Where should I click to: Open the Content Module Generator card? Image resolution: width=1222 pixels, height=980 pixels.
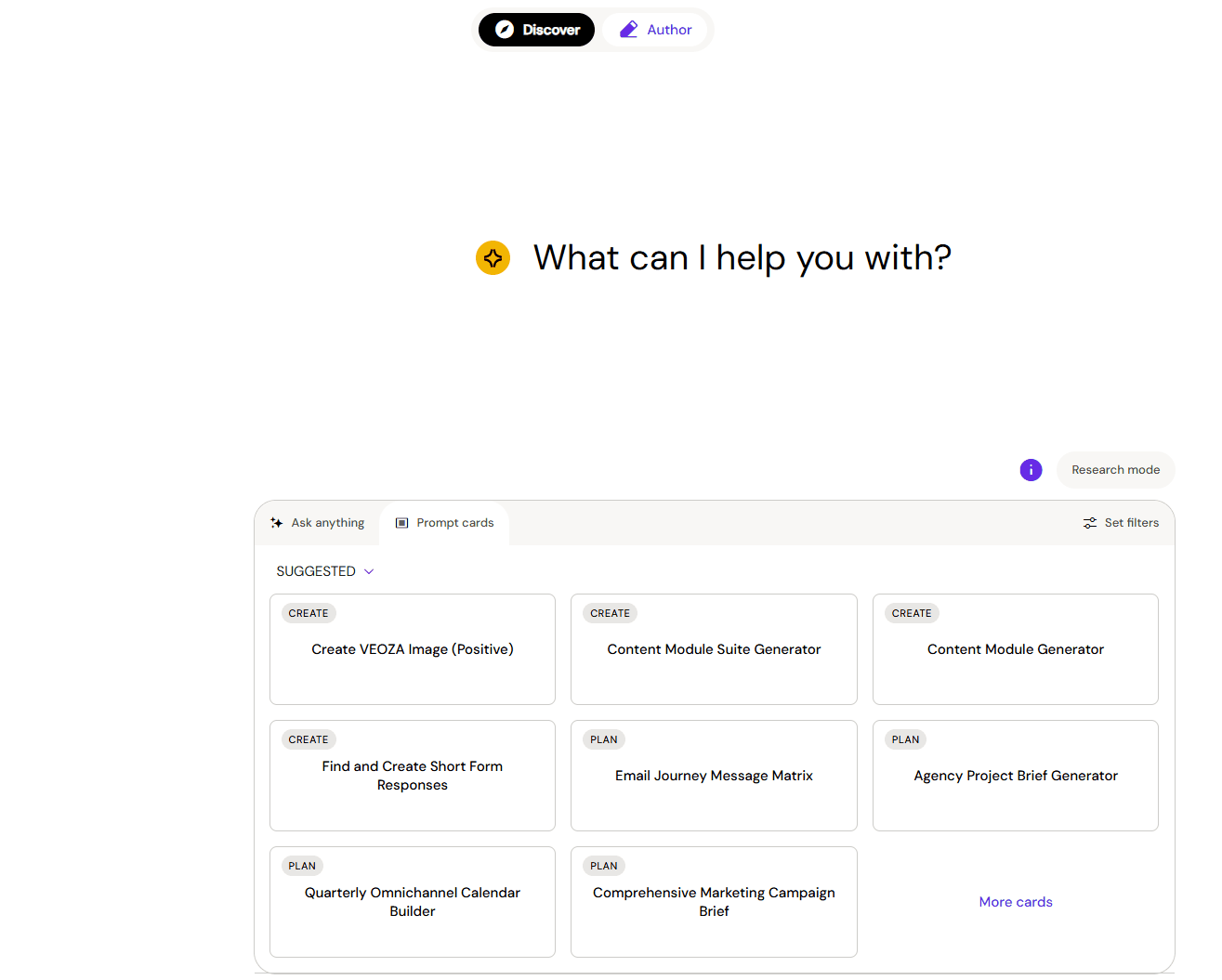pyautogui.click(x=1016, y=649)
